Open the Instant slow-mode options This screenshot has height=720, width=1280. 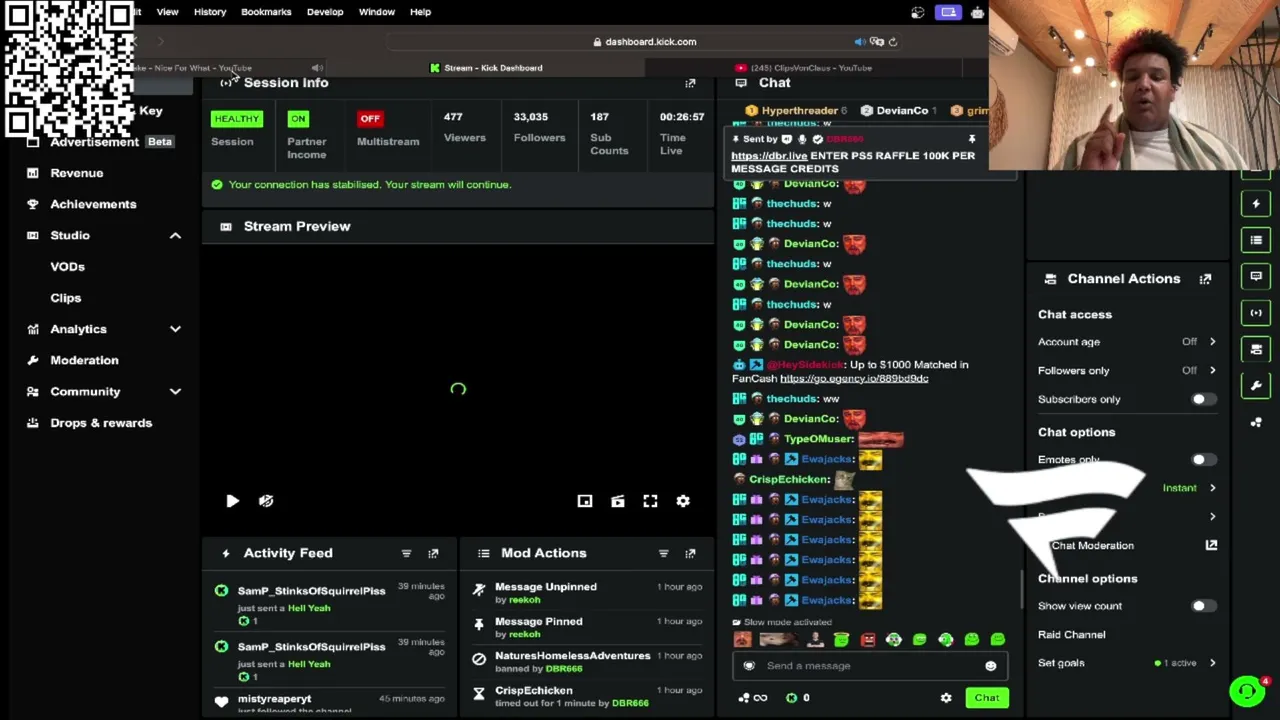pos(1189,488)
